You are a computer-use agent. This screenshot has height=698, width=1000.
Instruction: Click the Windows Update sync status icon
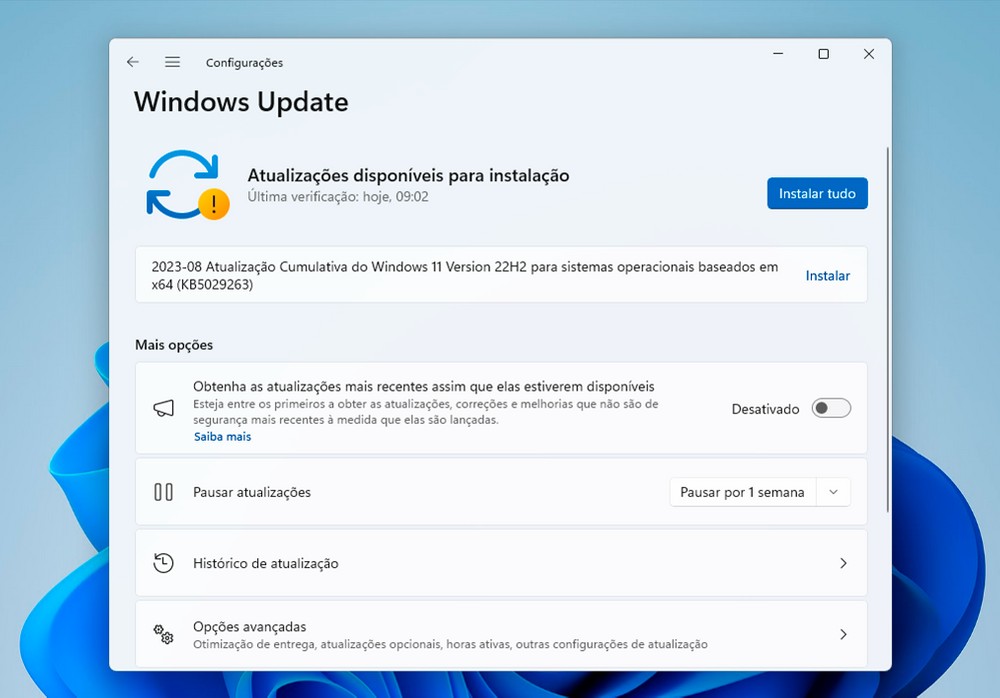pos(187,184)
